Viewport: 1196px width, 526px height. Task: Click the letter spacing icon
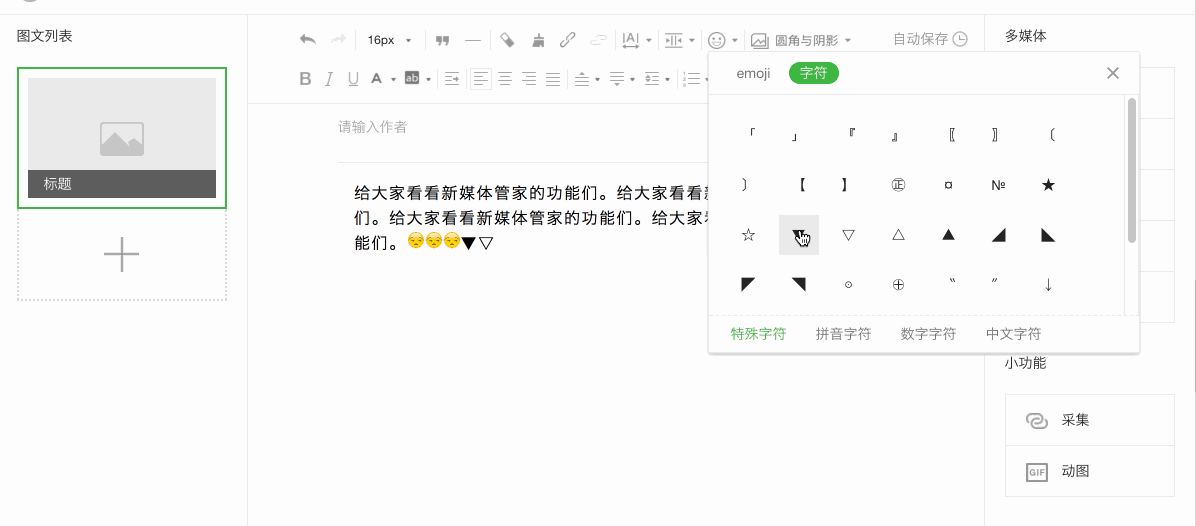(x=630, y=40)
